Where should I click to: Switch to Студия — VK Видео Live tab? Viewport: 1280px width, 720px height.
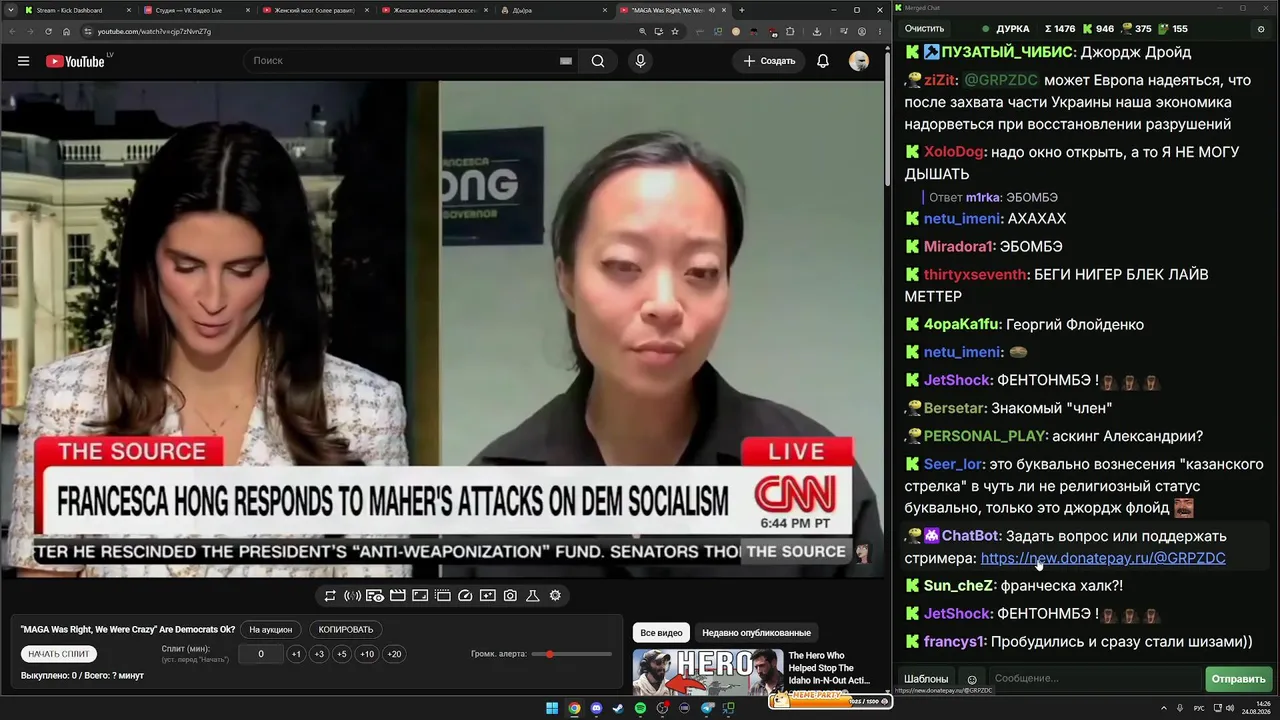coord(195,10)
